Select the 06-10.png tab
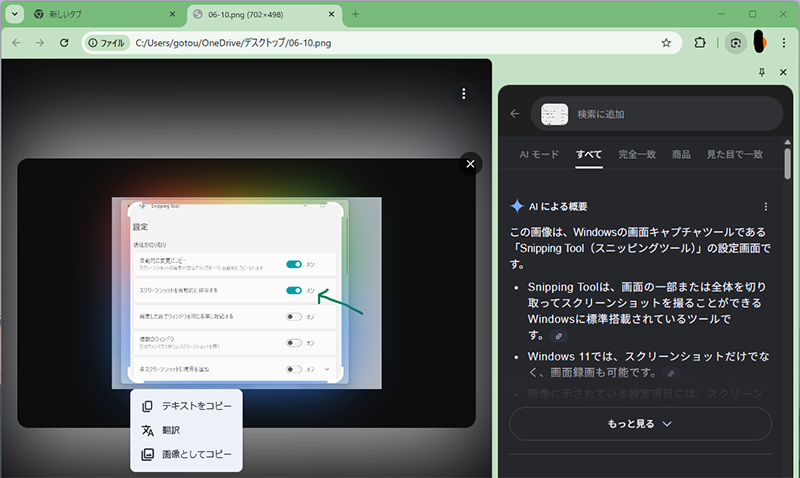 click(264, 14)
